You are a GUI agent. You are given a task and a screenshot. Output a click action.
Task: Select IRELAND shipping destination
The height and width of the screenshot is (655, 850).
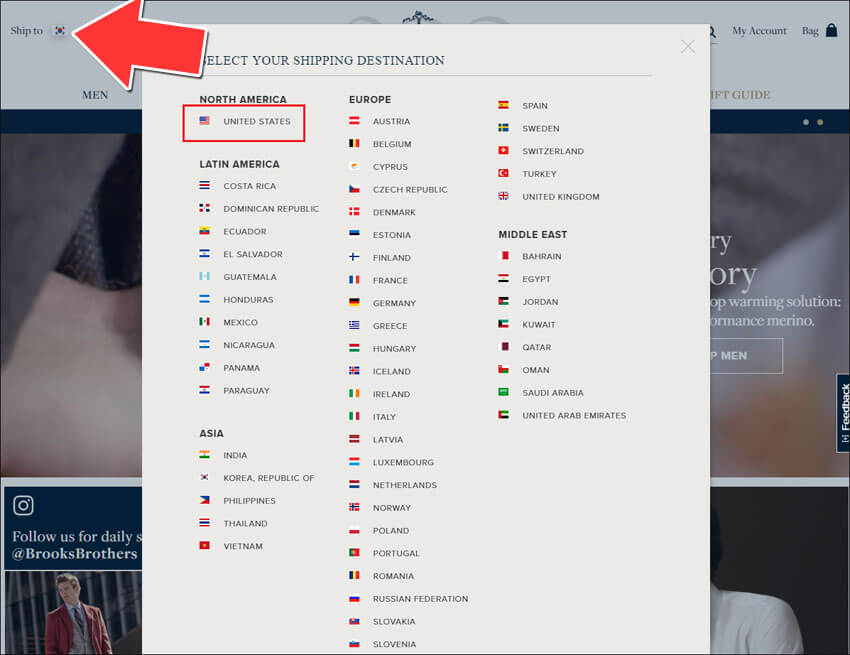pyautogui.click(x=391, y=395)
